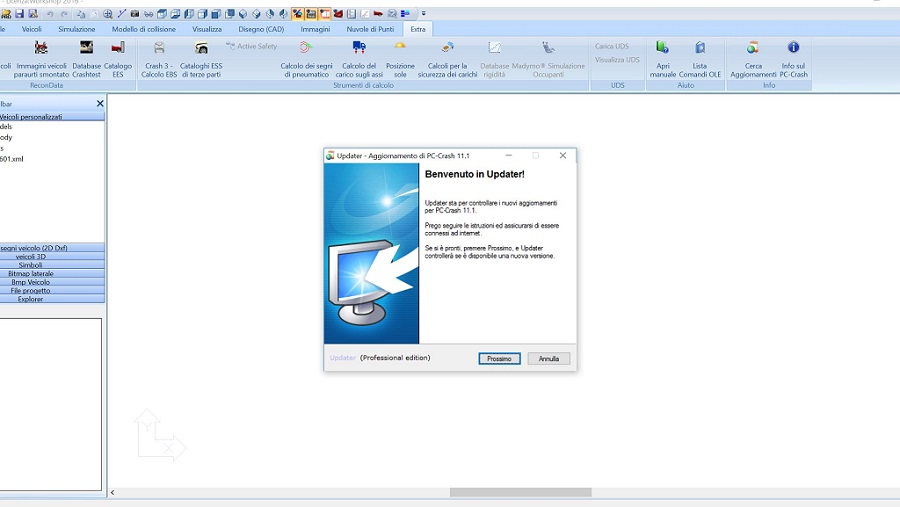The image size is (900, 507).
Task: Close the Updater dialog window
Action: 562,156
